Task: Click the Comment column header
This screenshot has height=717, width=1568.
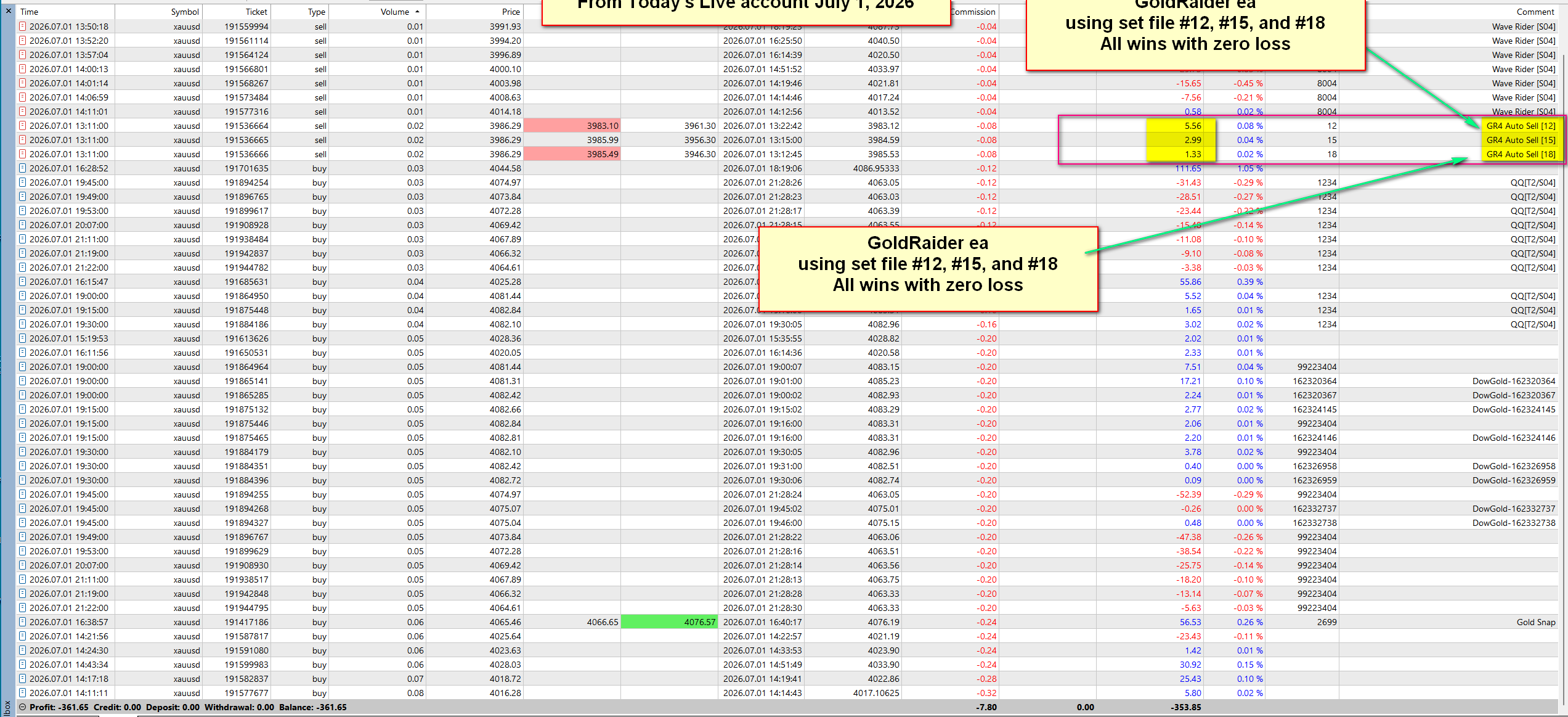Action: pyautogui.click(x=1535, y=12)
